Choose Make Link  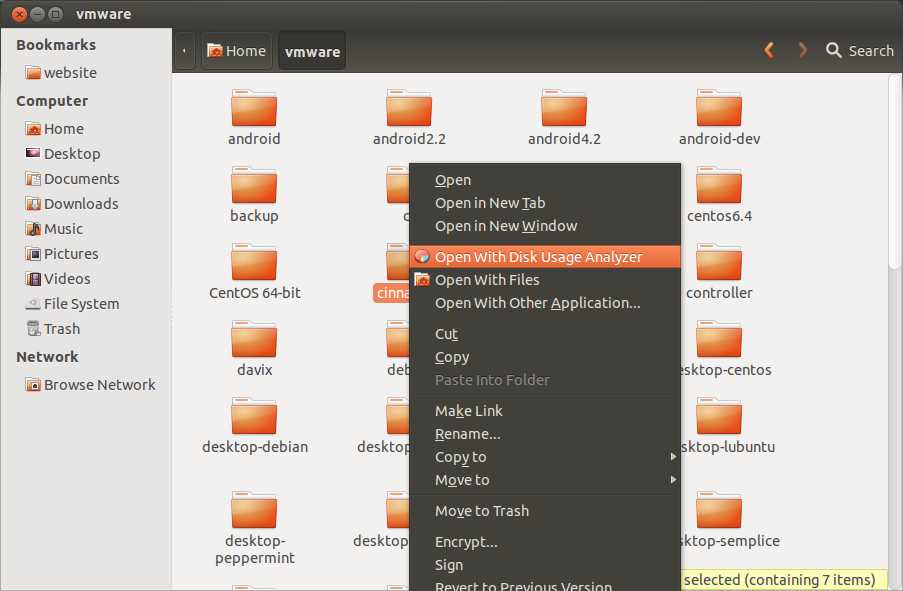tap(545, 411)
